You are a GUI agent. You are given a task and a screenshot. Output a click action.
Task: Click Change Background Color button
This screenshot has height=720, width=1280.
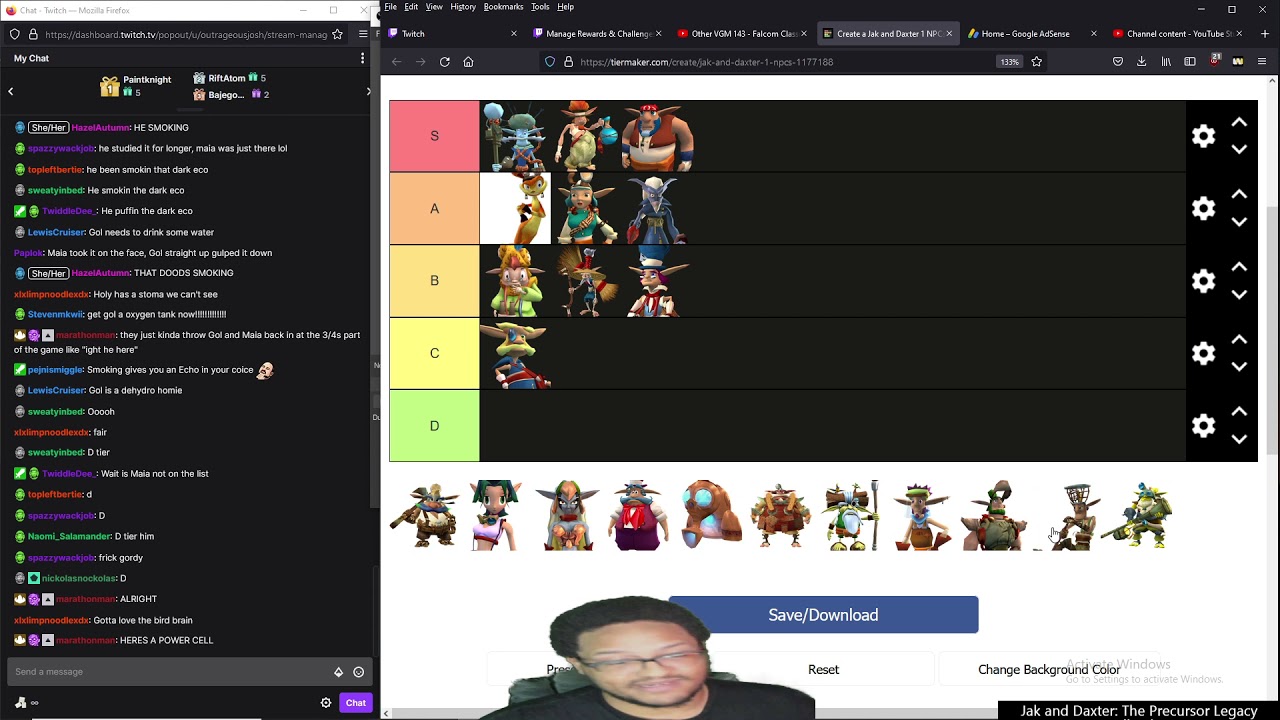(1048, 670)
